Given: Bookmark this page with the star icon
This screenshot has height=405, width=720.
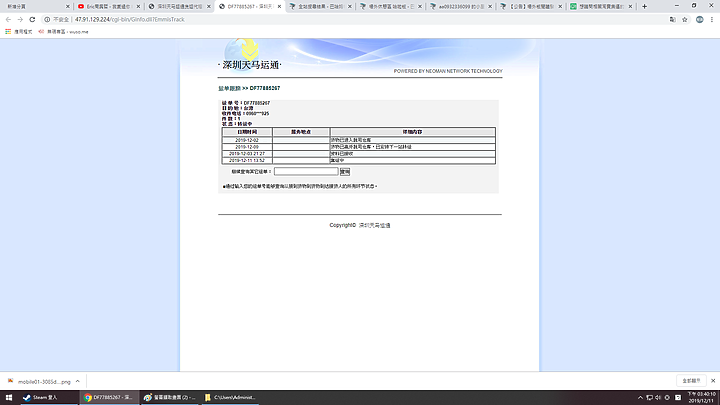Looking at the screenshot, I should pyautogui.click(x=685, y=19).
